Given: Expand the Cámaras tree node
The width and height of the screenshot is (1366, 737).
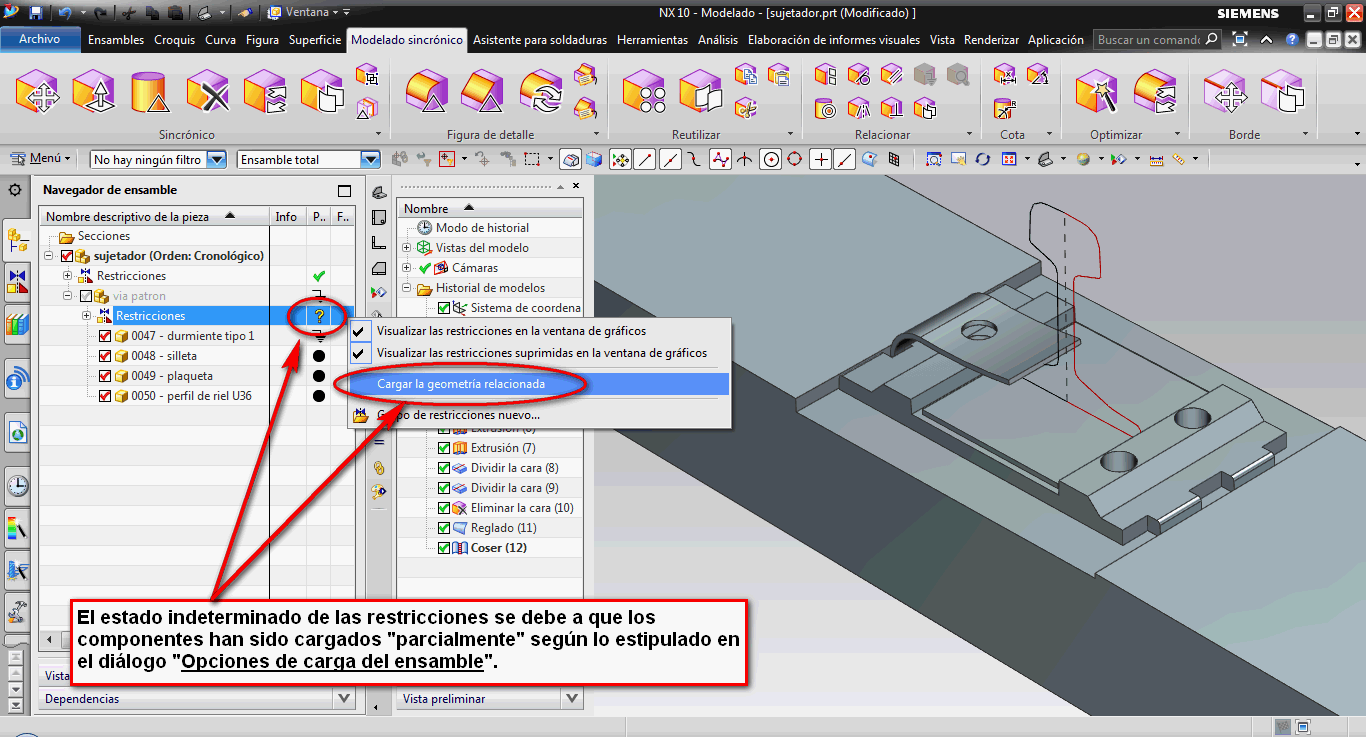Looking at the screenshot, I should pyautogui.click(x=407, y=268).
